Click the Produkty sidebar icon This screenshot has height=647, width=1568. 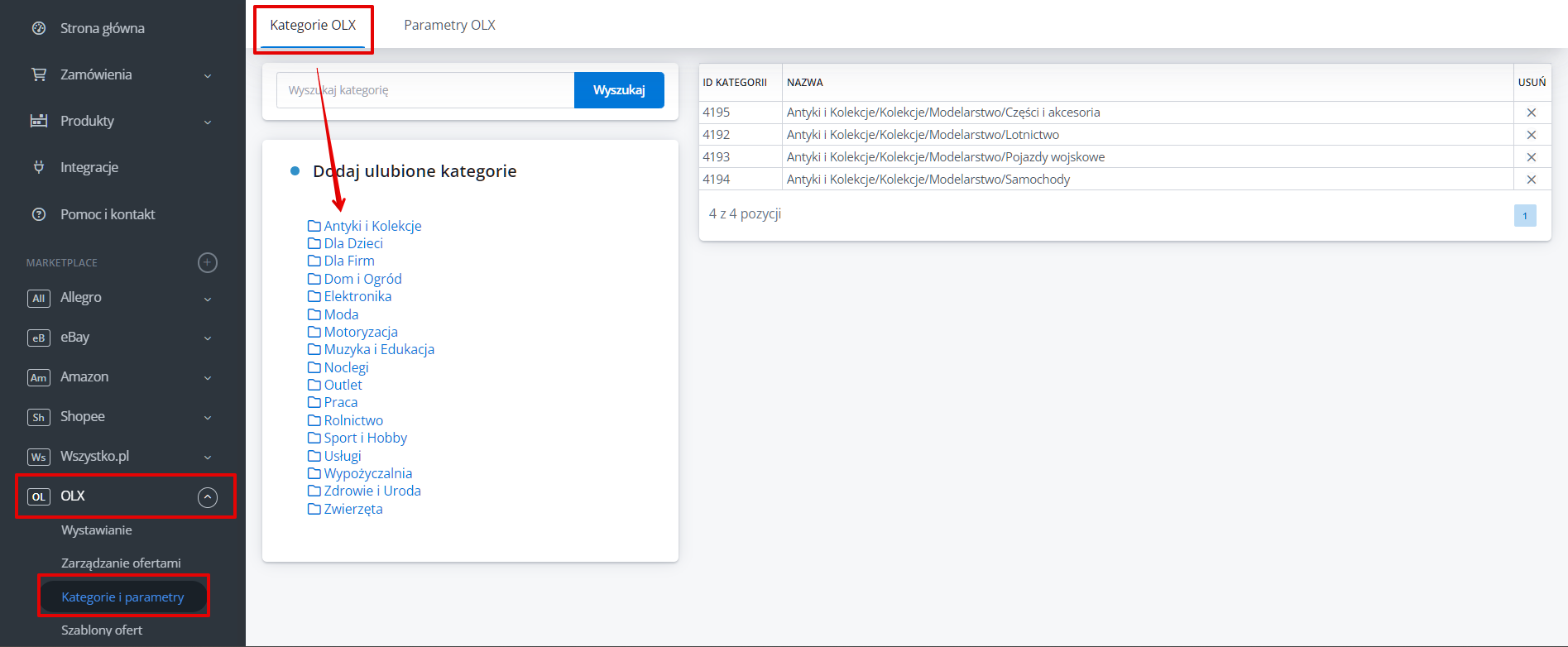pos(39,121)
